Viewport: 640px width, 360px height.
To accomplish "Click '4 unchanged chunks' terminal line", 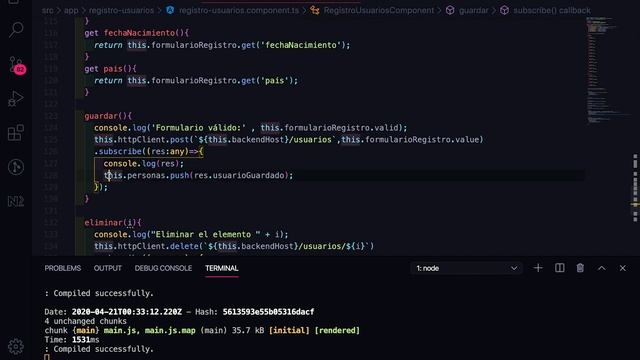I will pyautogui.click(x=85, y=321).
